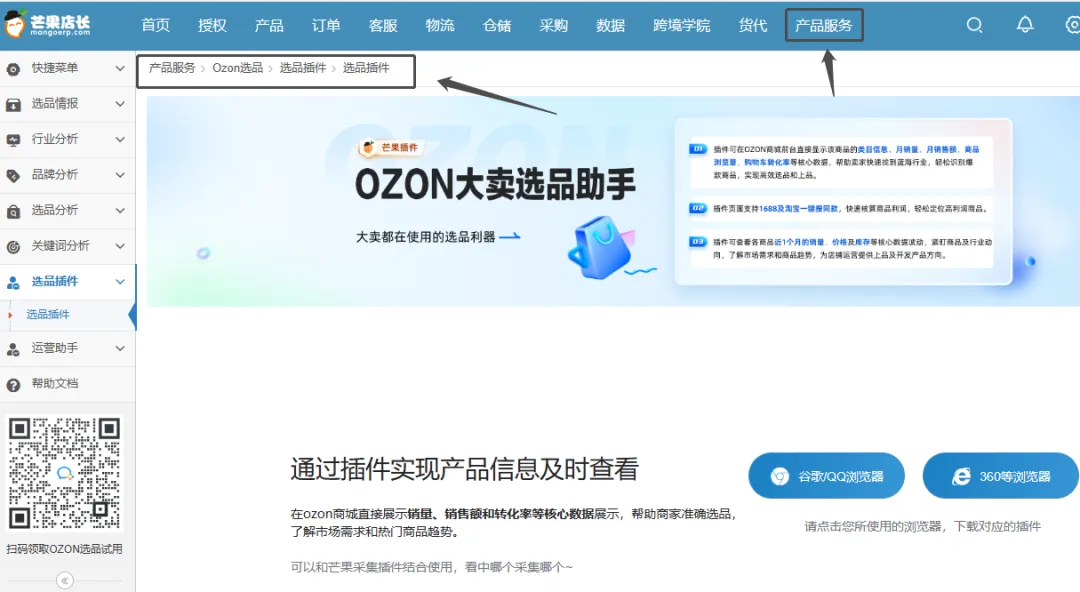This screenshot has height=592, width=1080.
Task: Open 帮助文档 sidebar entry
Action: pos(68,384)
